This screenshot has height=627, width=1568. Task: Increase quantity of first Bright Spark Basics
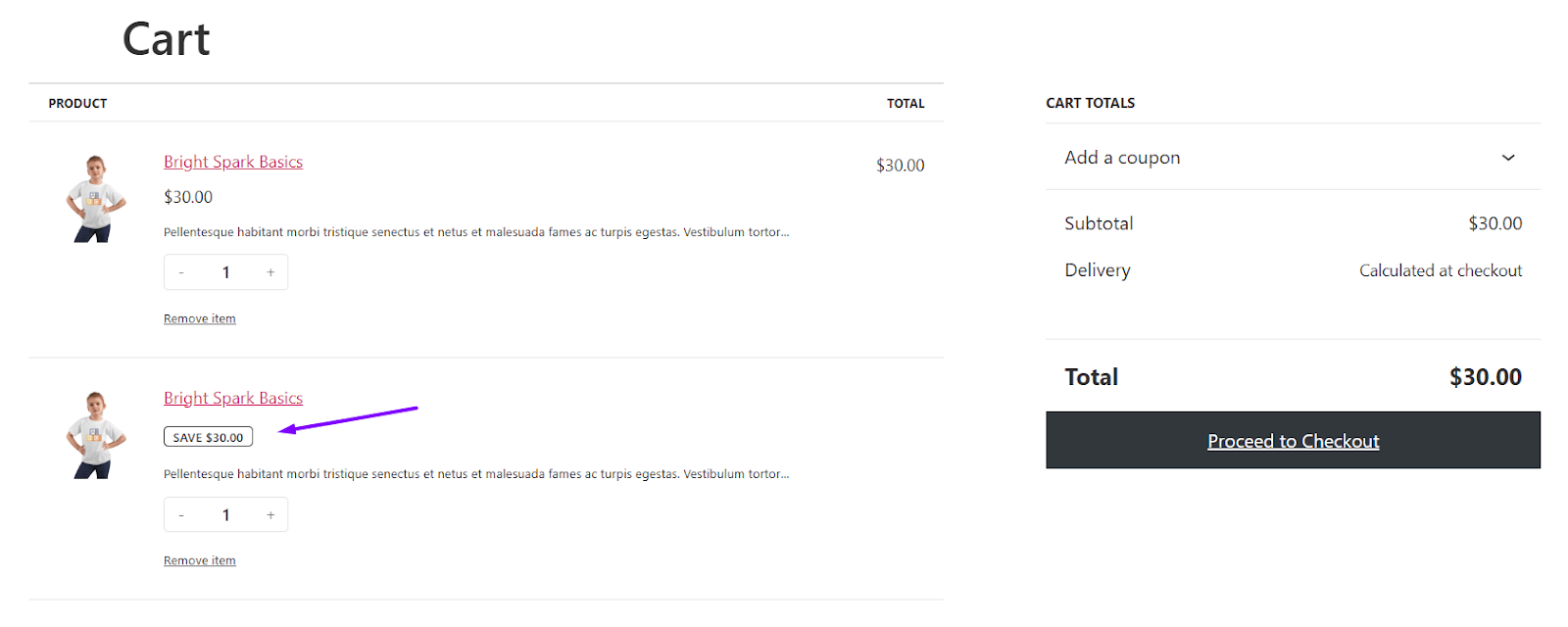pos(270,272)
